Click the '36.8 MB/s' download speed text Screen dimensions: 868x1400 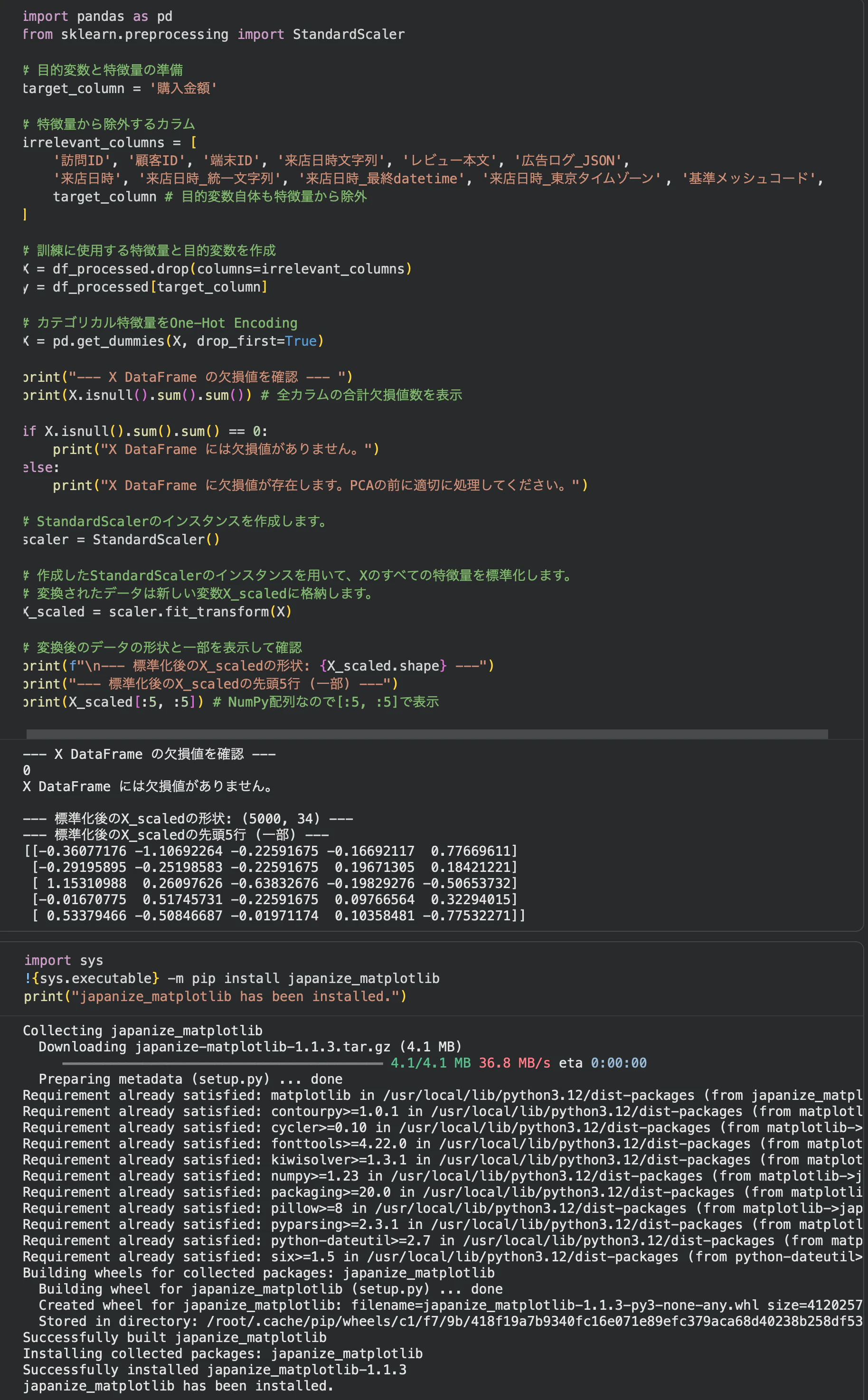(x=514, y=1063)
